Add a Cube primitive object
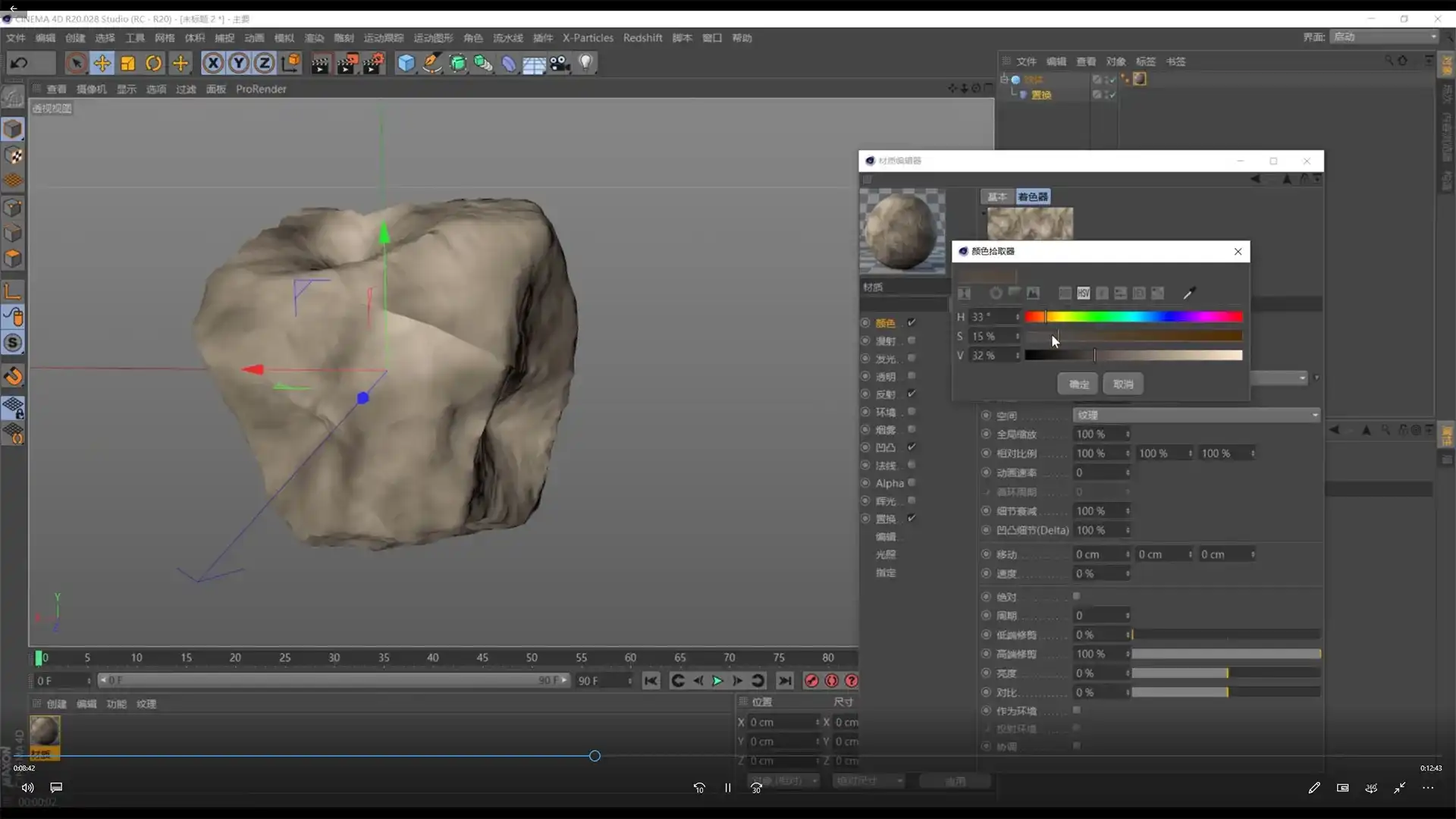 [406, 63]
